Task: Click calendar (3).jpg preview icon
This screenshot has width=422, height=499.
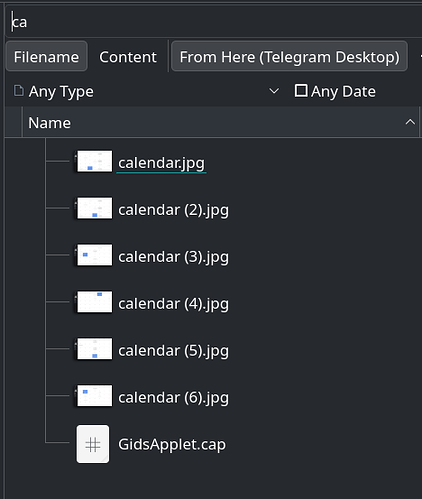Action: (x=94, y=255)
